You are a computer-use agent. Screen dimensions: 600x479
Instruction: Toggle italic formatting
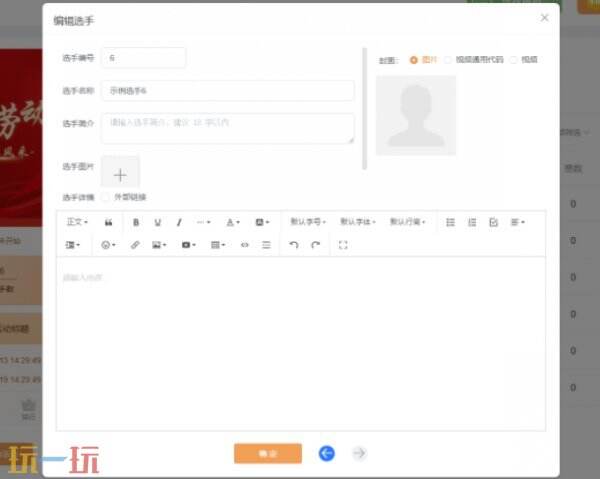179,222
